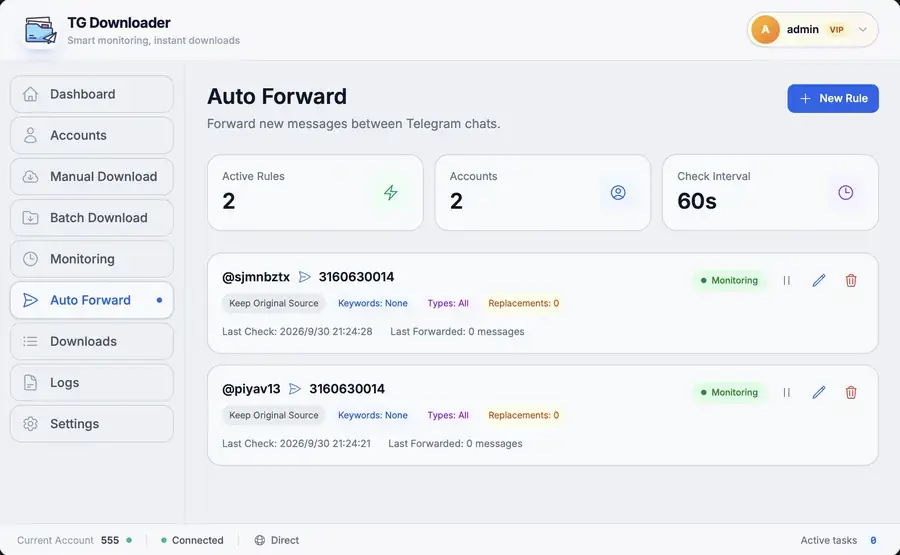
Task: Click the Direct connection mode label
Action: pyautogui.click(x=285, y=540)
